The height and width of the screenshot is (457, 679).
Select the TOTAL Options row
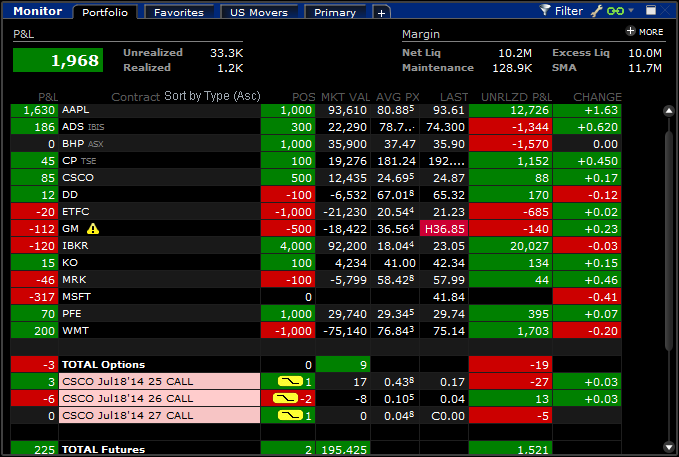[x=316, y=365]
